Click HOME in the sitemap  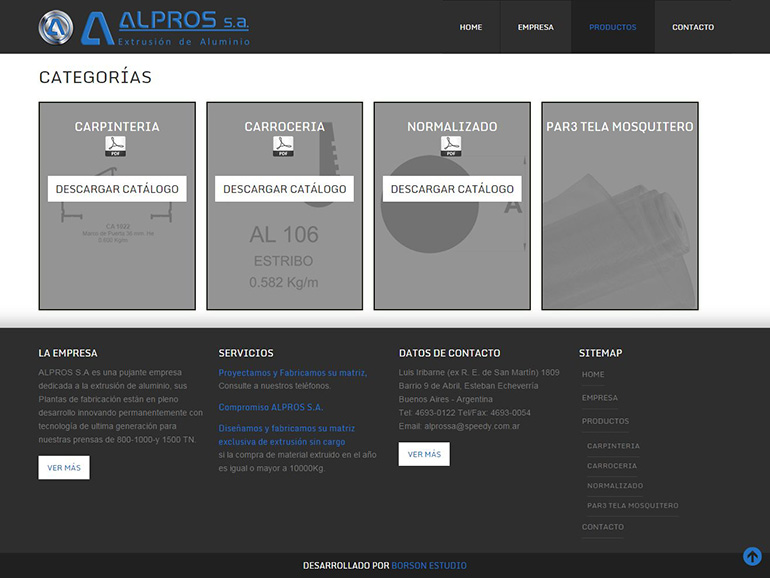[593, 374]
